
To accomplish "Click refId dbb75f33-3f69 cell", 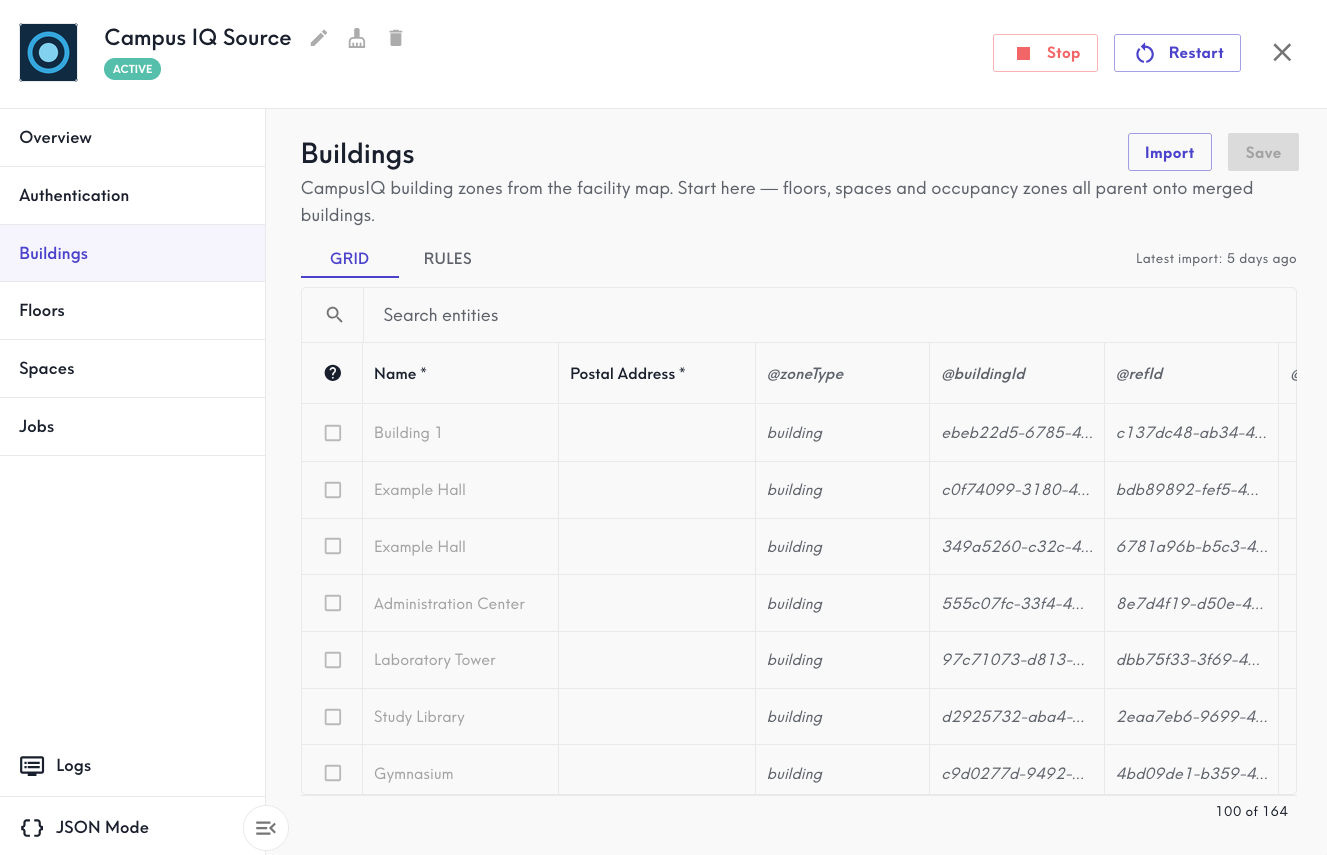I will click(1191, 660).
